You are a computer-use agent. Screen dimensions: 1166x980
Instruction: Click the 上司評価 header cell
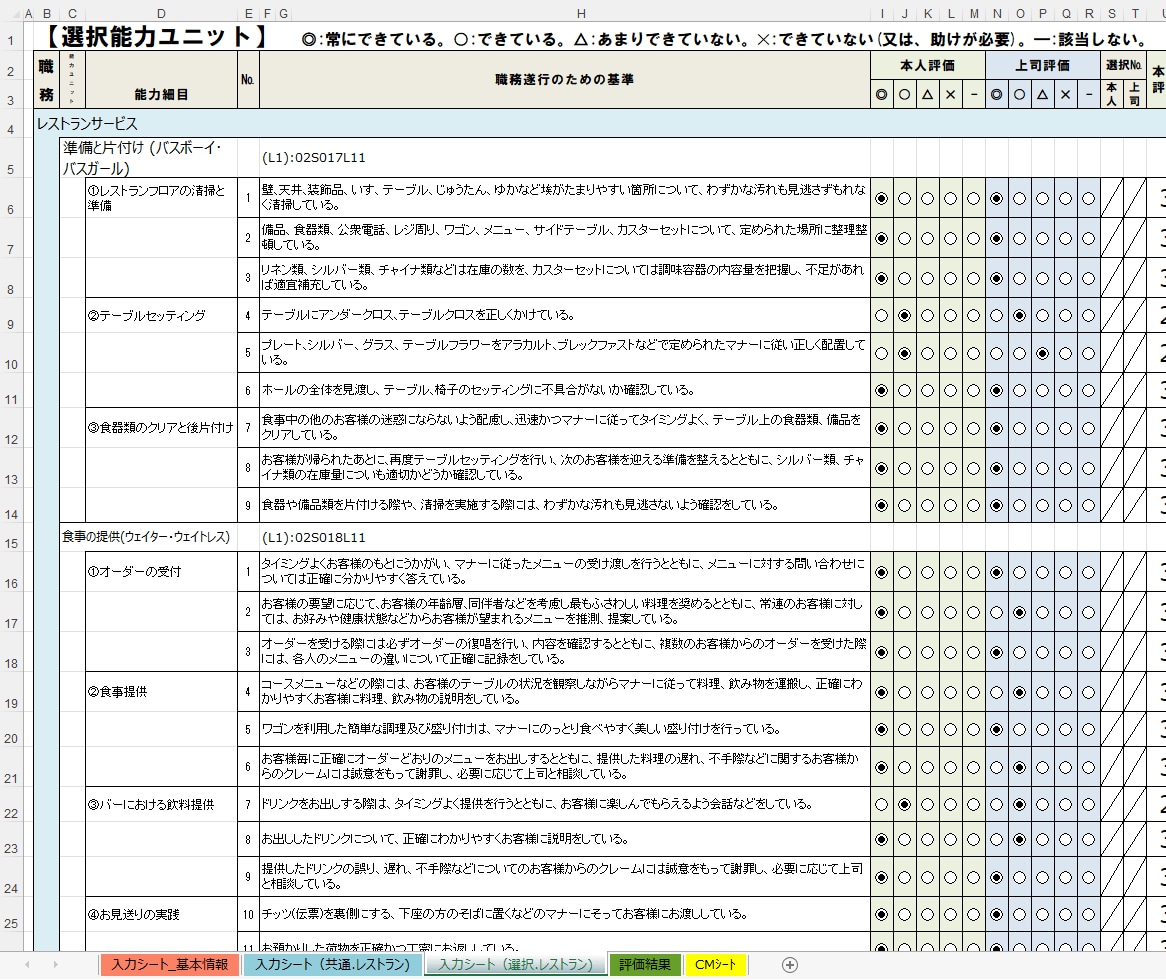[x=1043, y=65]
